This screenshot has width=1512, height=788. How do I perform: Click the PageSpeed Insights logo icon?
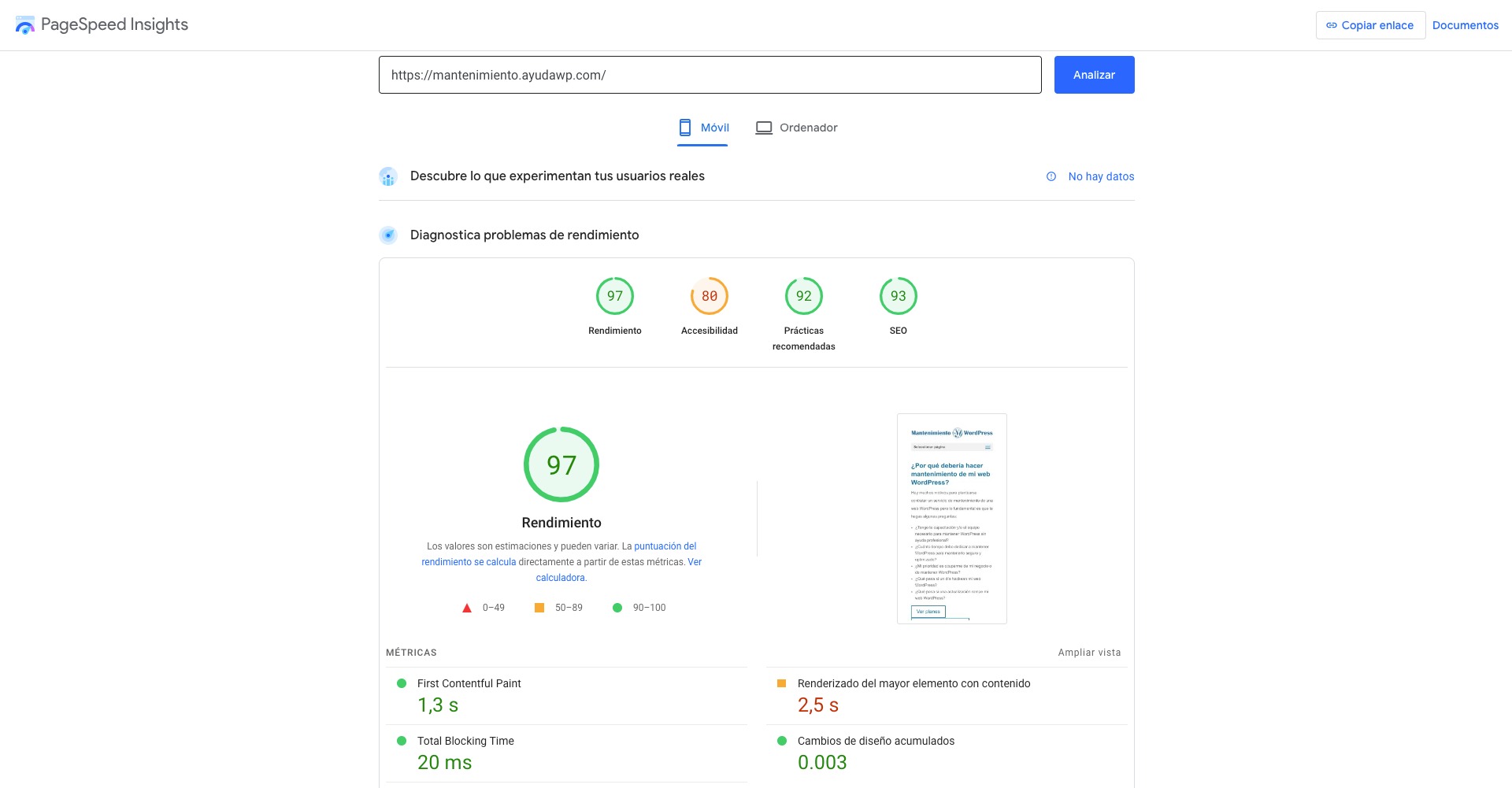(25, 25)
